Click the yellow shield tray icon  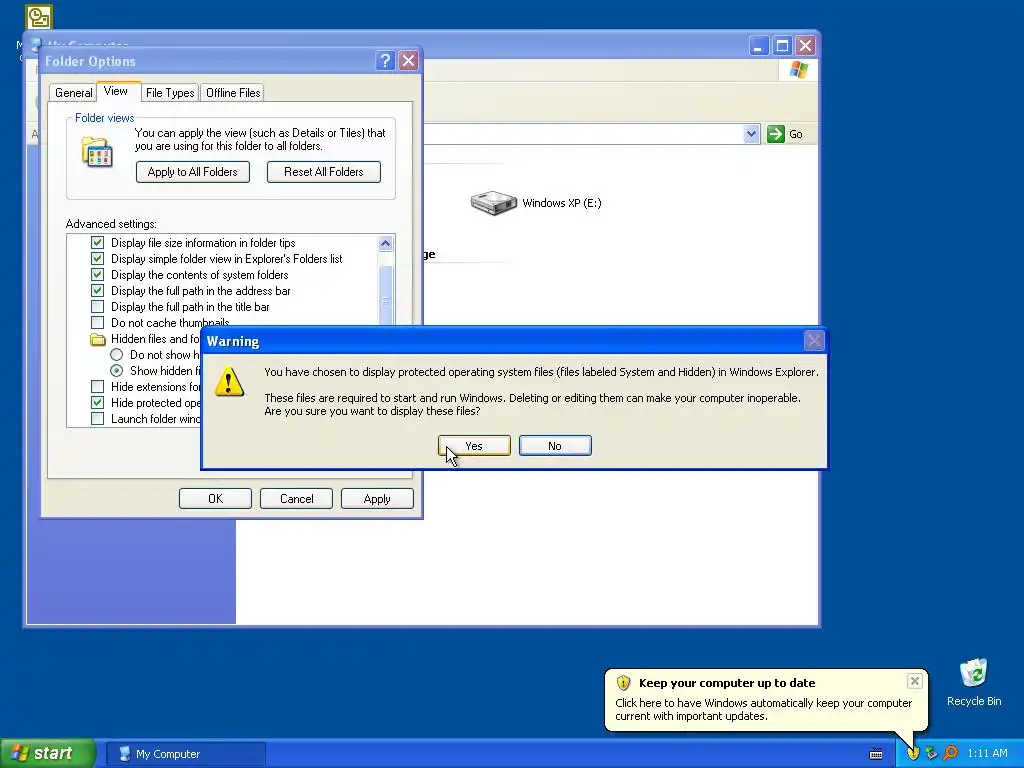(x=913, y=754)
